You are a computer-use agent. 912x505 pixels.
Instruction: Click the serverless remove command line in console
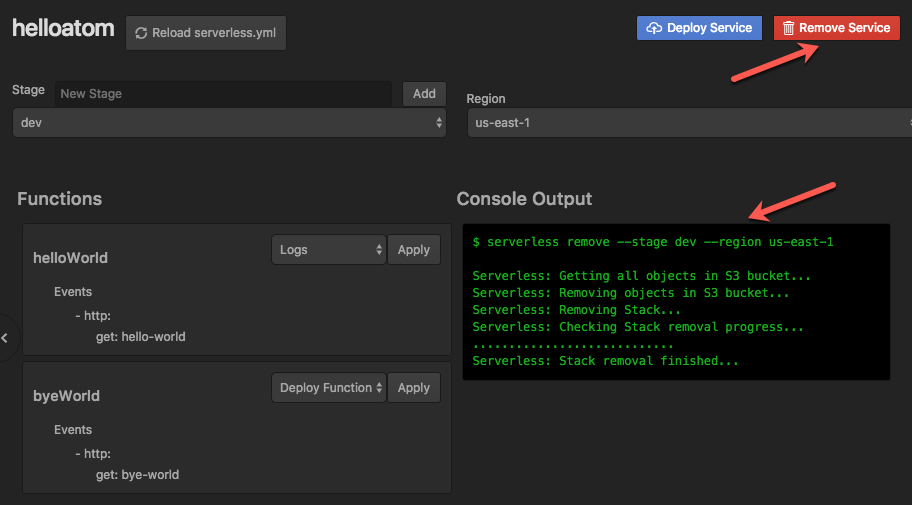653,242
